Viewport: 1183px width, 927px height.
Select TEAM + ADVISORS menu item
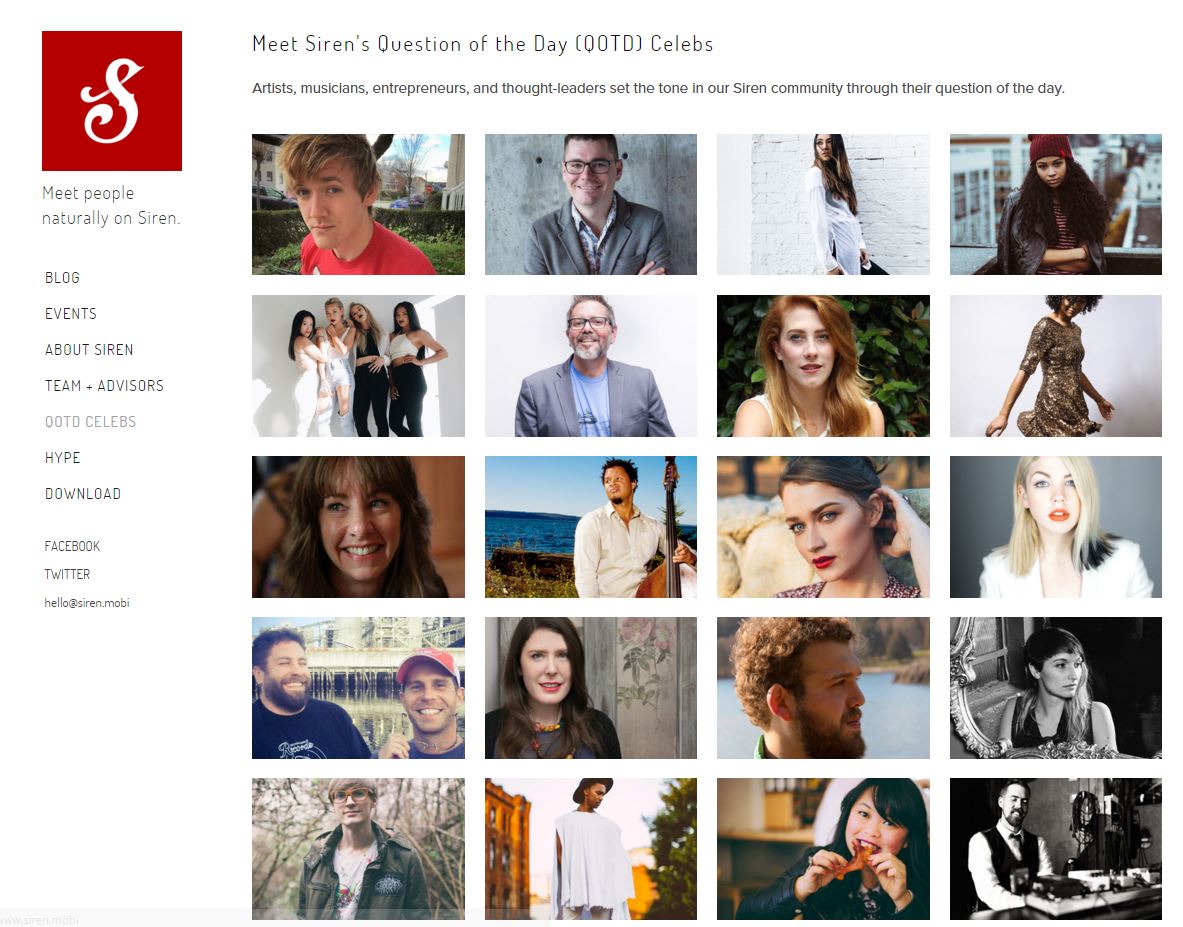(104, 385)
